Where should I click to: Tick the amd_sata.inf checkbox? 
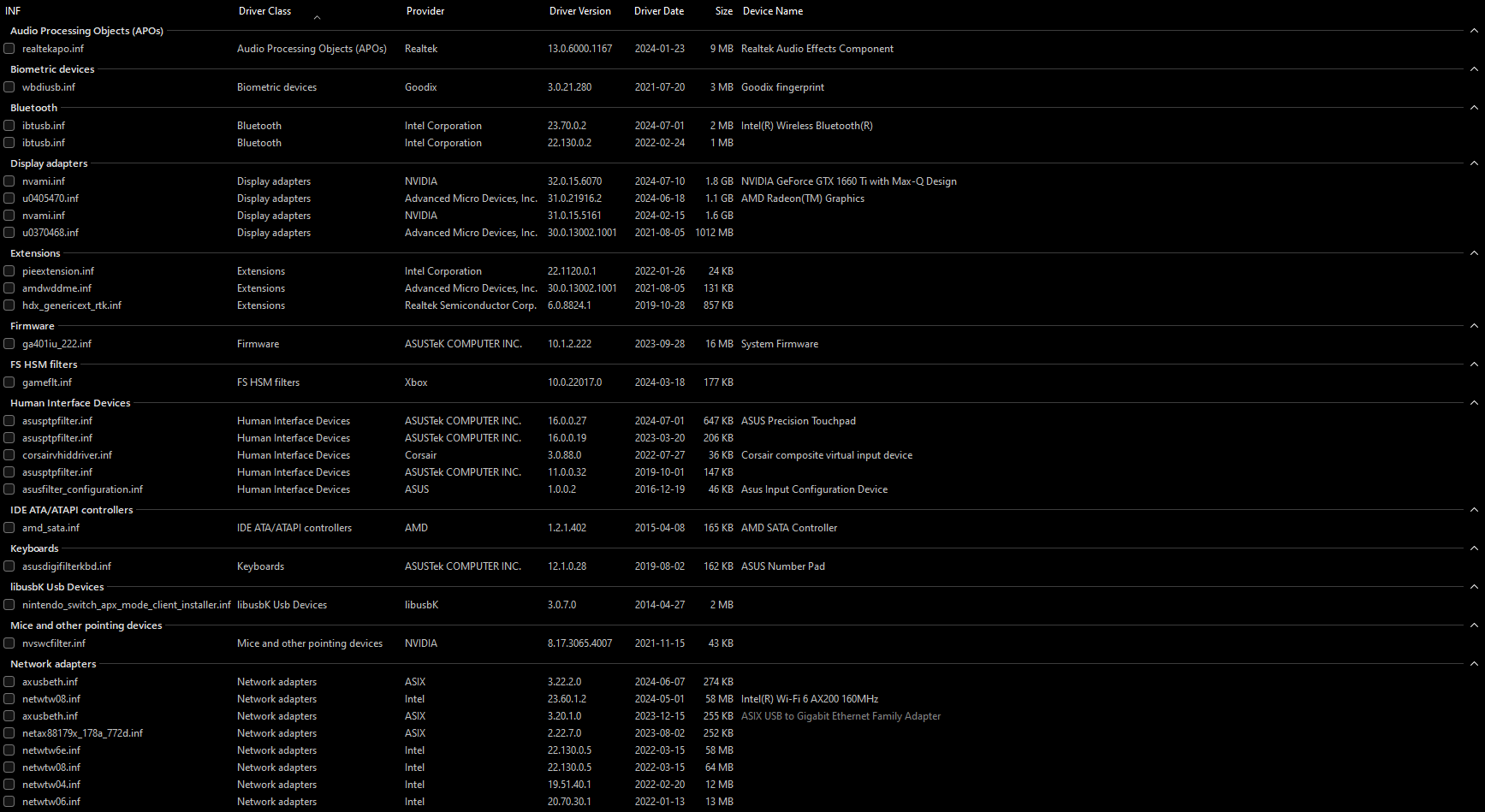(x=9, y=528)
